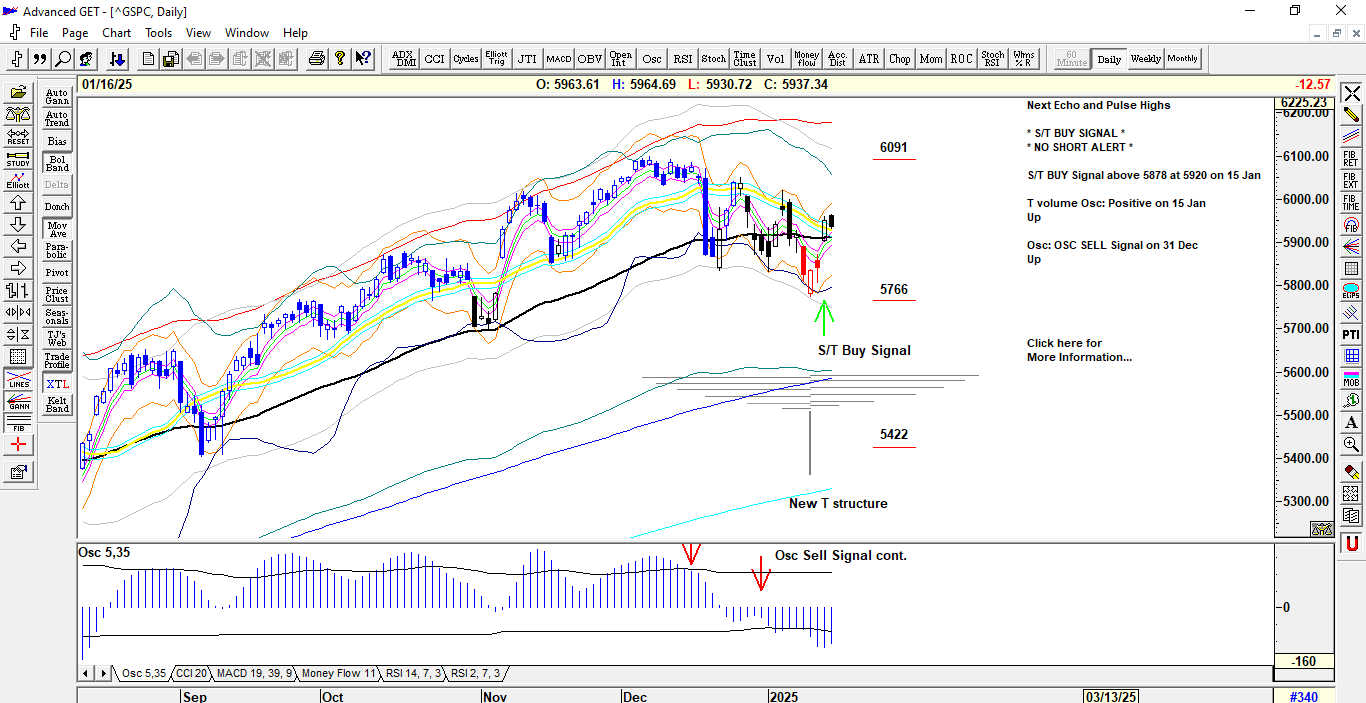Viewport: 1366px width, 703px height.
Task: Select the FIB RET retracement tool
Action: [1351, 157]
